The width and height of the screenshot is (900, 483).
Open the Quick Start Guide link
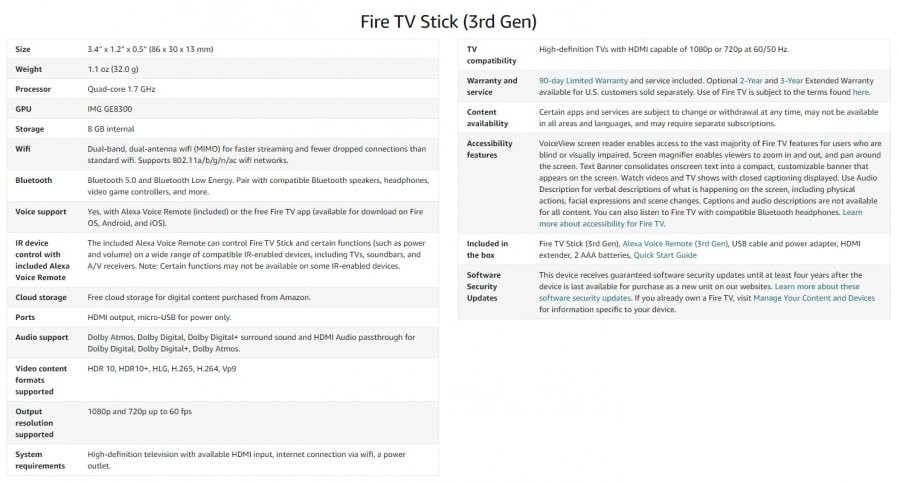coord(665,256)
